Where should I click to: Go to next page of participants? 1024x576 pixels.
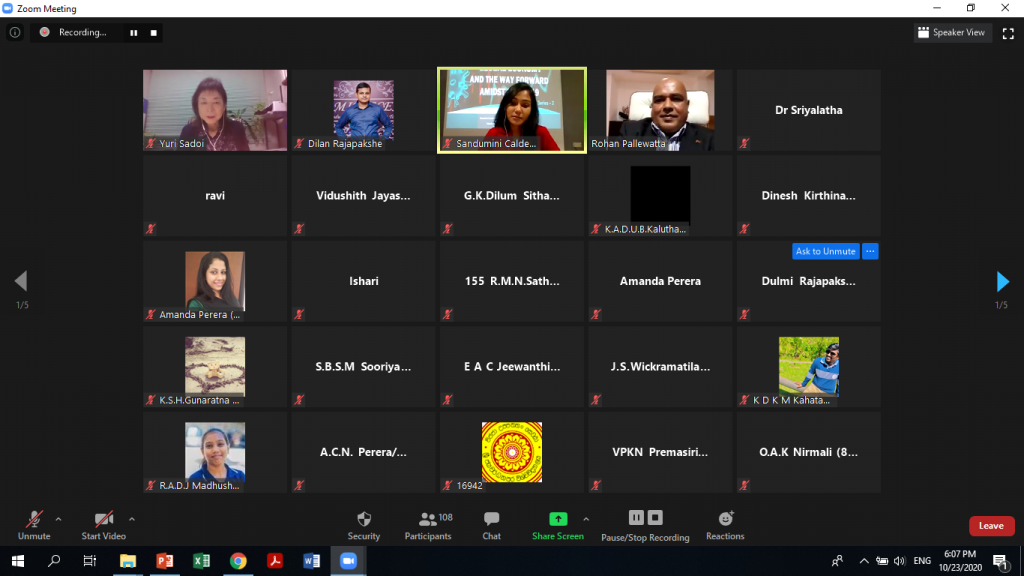[x=1002, y=281]
